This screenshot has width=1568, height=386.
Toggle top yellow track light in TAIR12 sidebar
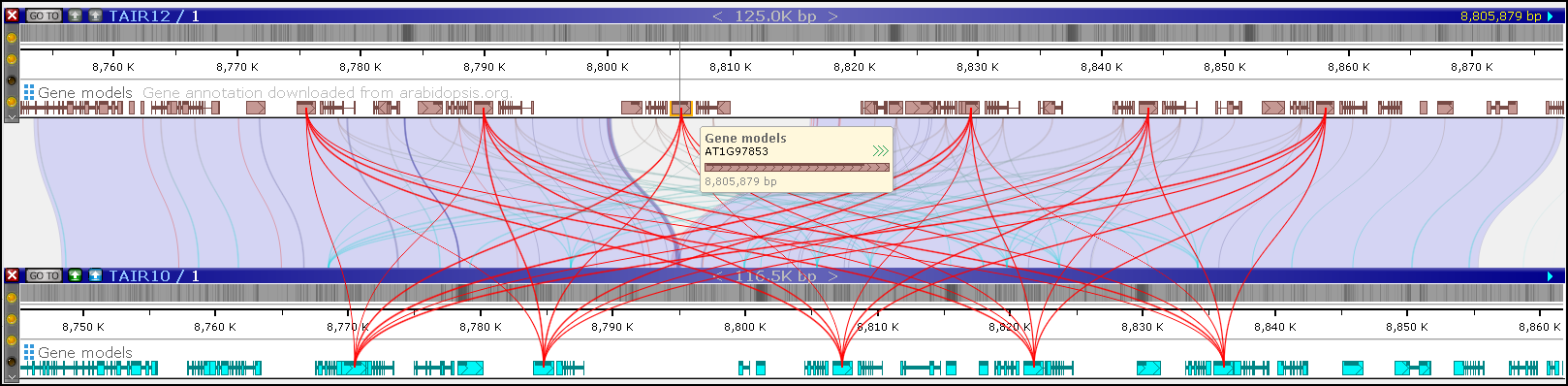coord(12,39)
